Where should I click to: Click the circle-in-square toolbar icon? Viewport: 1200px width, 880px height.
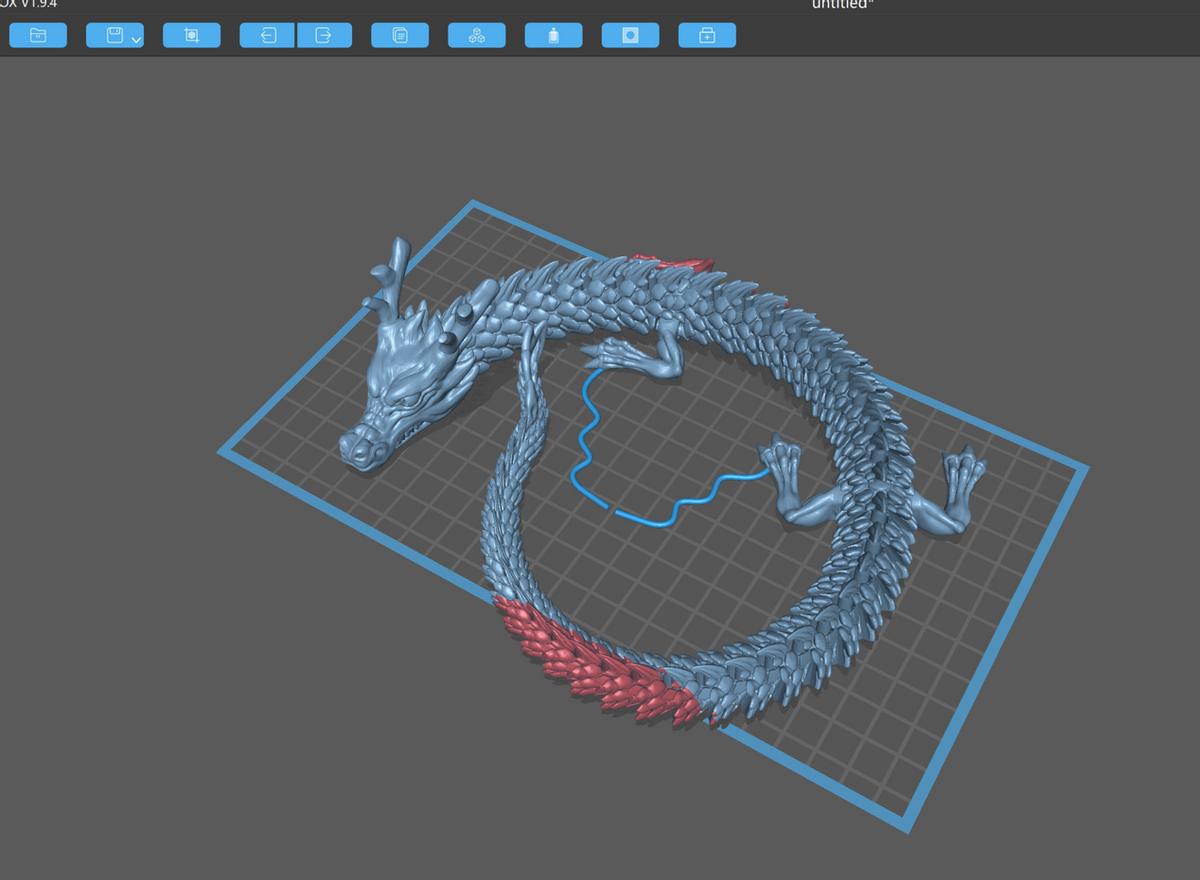[630, 36]
